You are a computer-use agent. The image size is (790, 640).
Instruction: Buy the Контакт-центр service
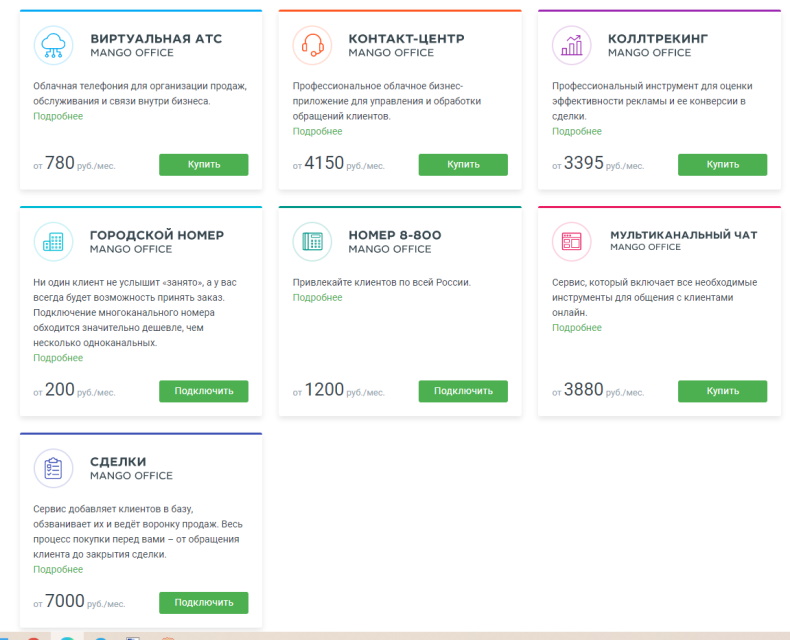coord(463,165)
